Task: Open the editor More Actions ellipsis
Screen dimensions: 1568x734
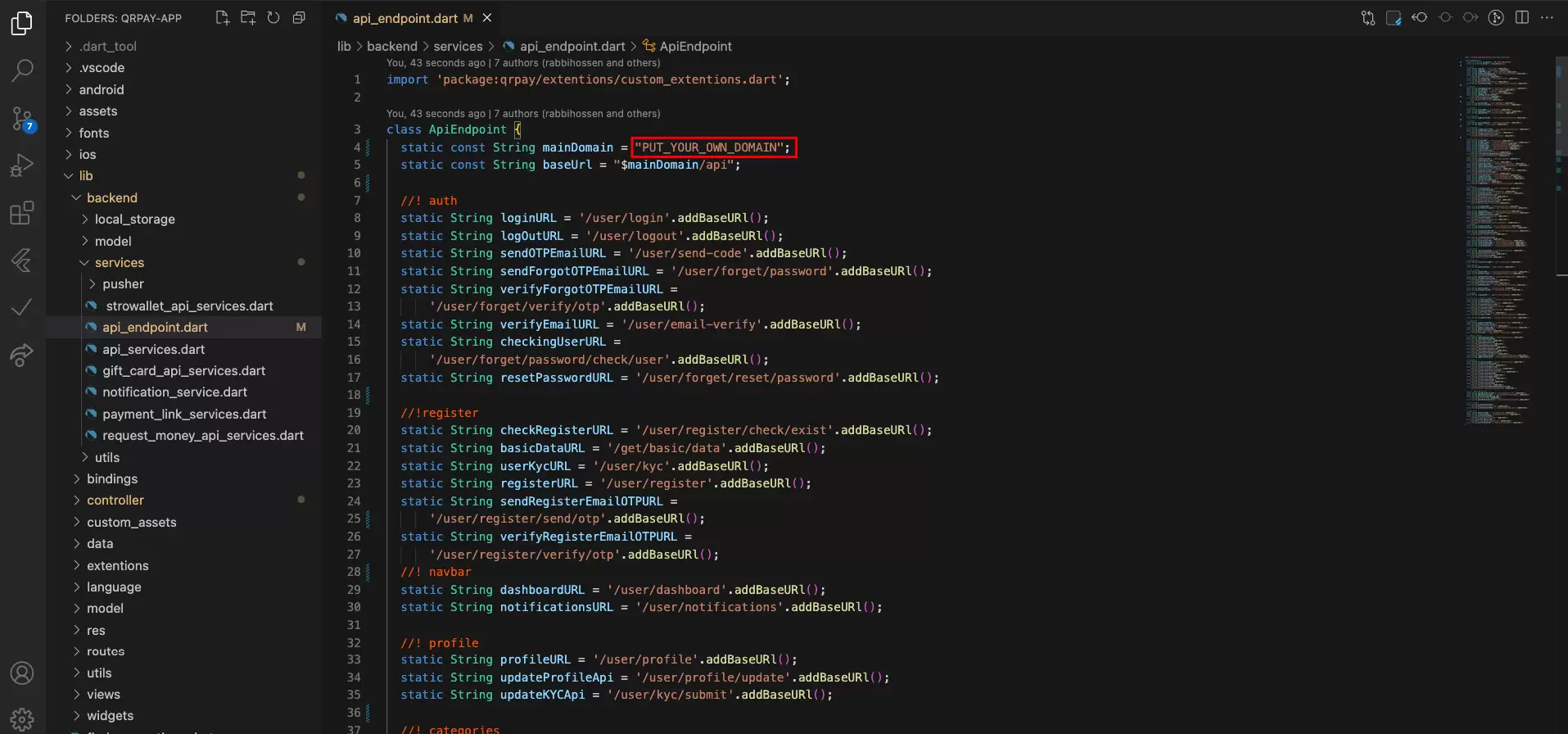Action: point(1547,17)
